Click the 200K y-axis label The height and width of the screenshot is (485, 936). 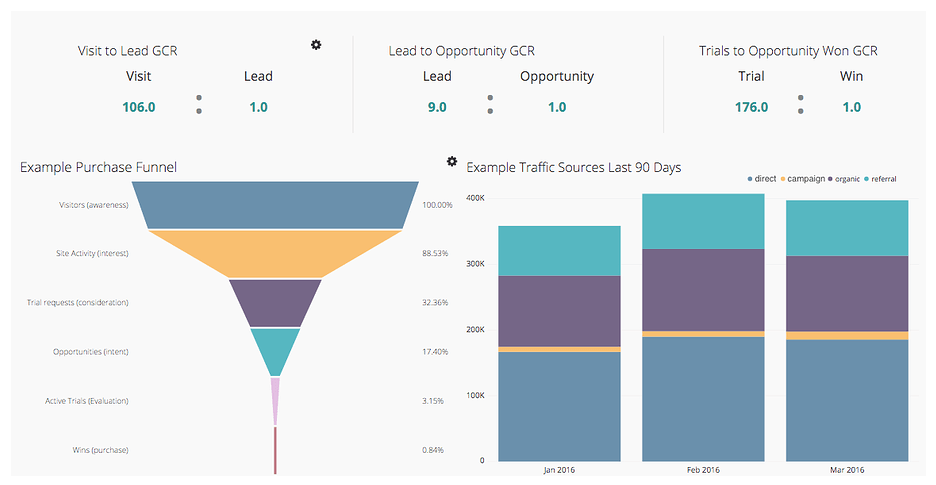[x=475, y=330]
